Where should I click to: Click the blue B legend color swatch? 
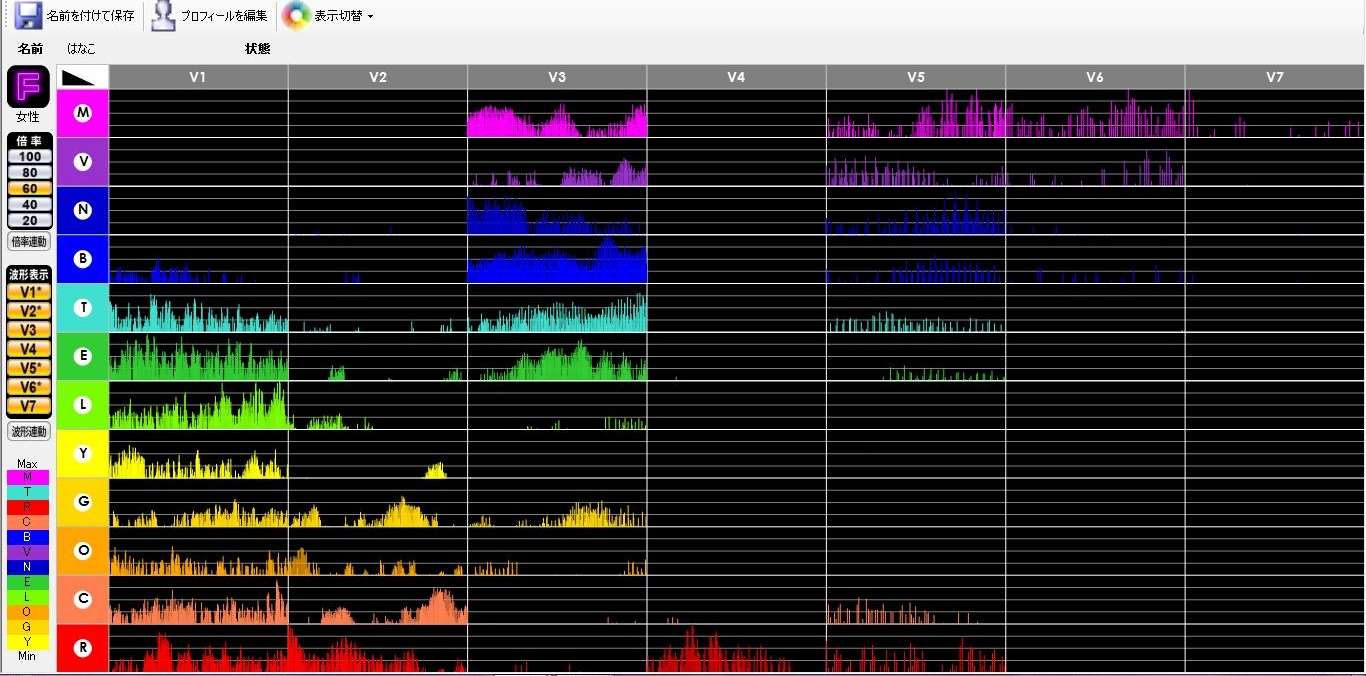point(27,537)
